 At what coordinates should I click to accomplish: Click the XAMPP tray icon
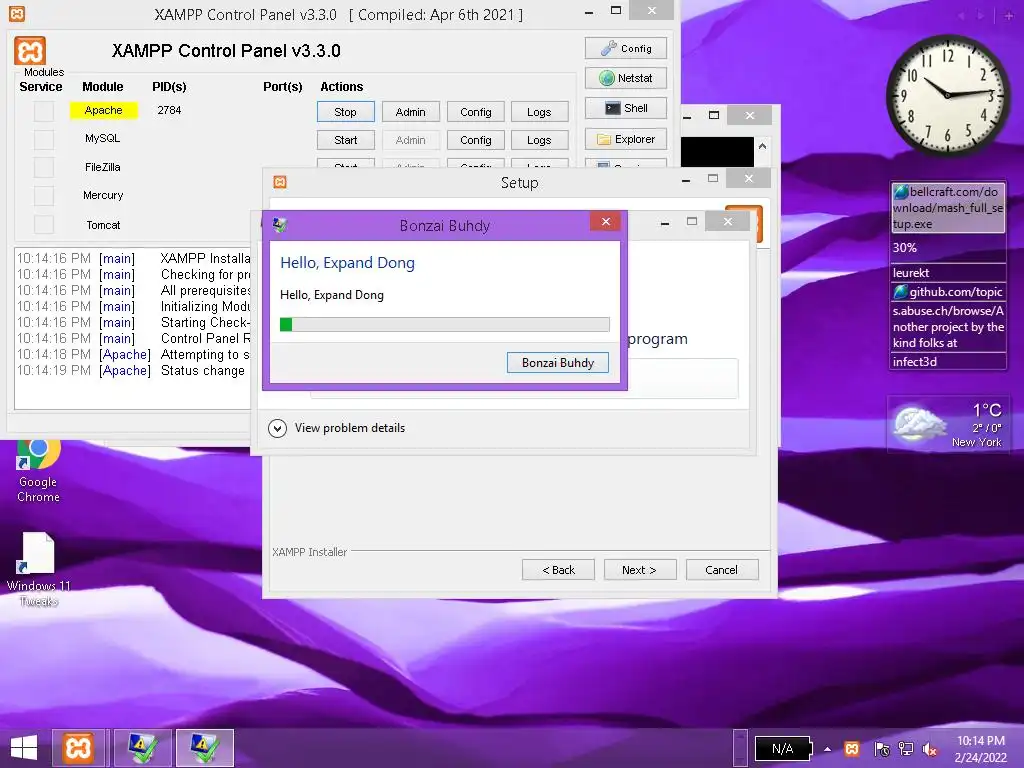coord(852,748)
